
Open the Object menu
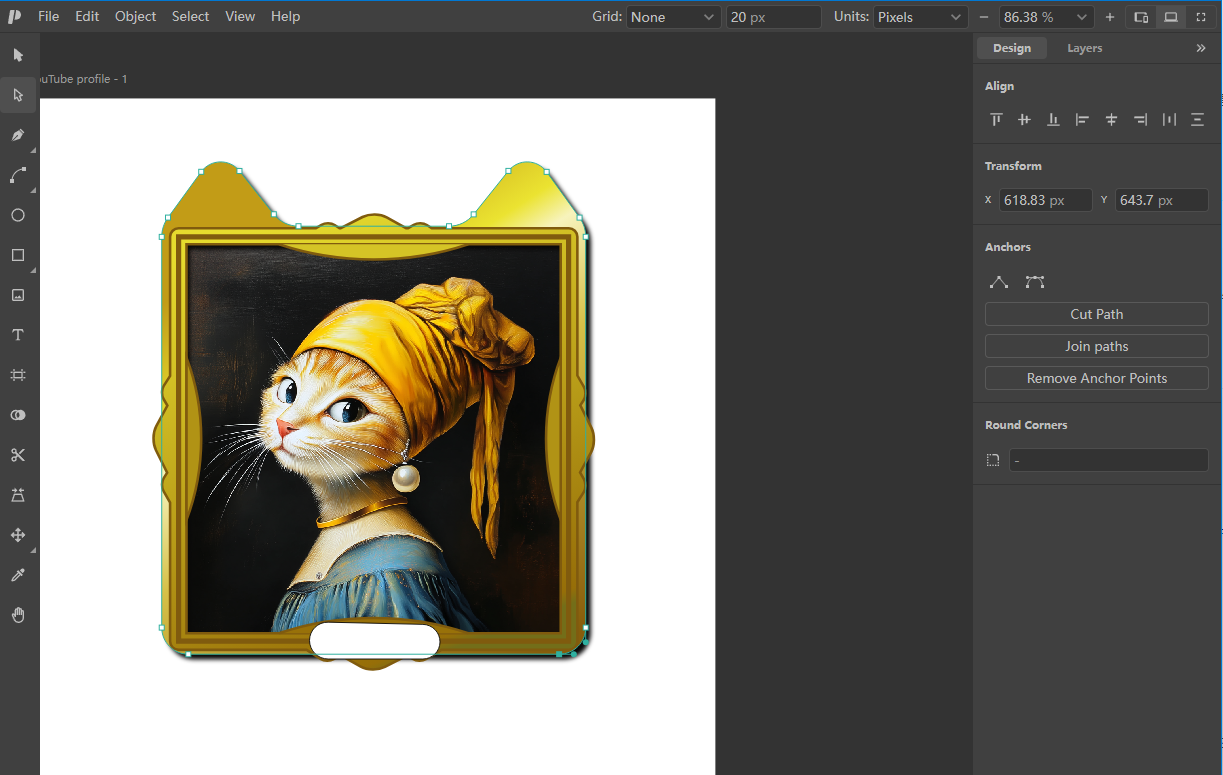click(135, 16)
